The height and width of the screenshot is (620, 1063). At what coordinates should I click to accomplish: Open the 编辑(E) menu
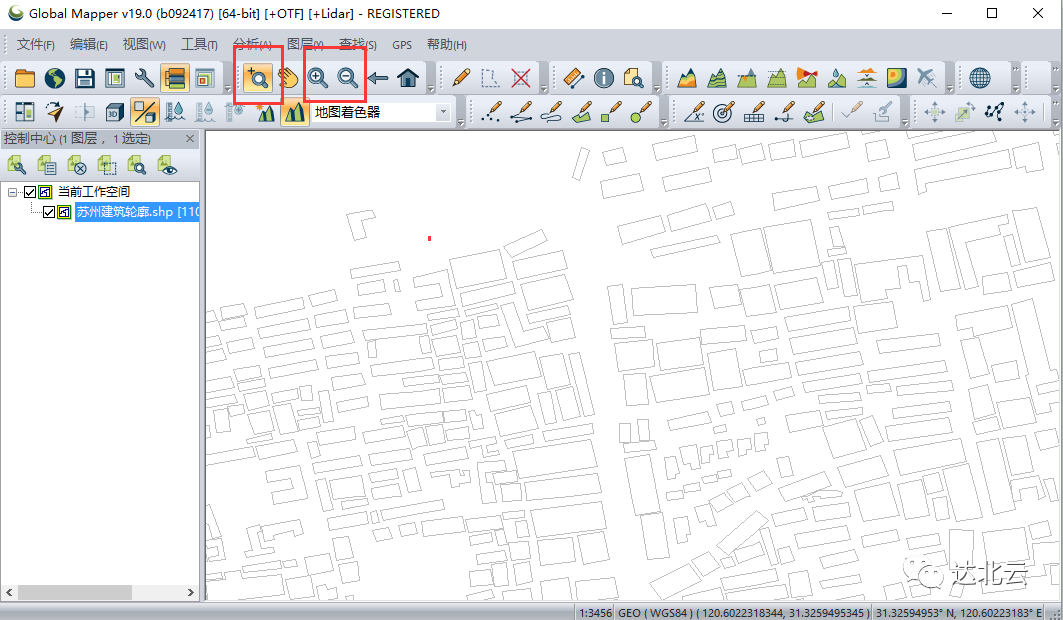point(88,45)
